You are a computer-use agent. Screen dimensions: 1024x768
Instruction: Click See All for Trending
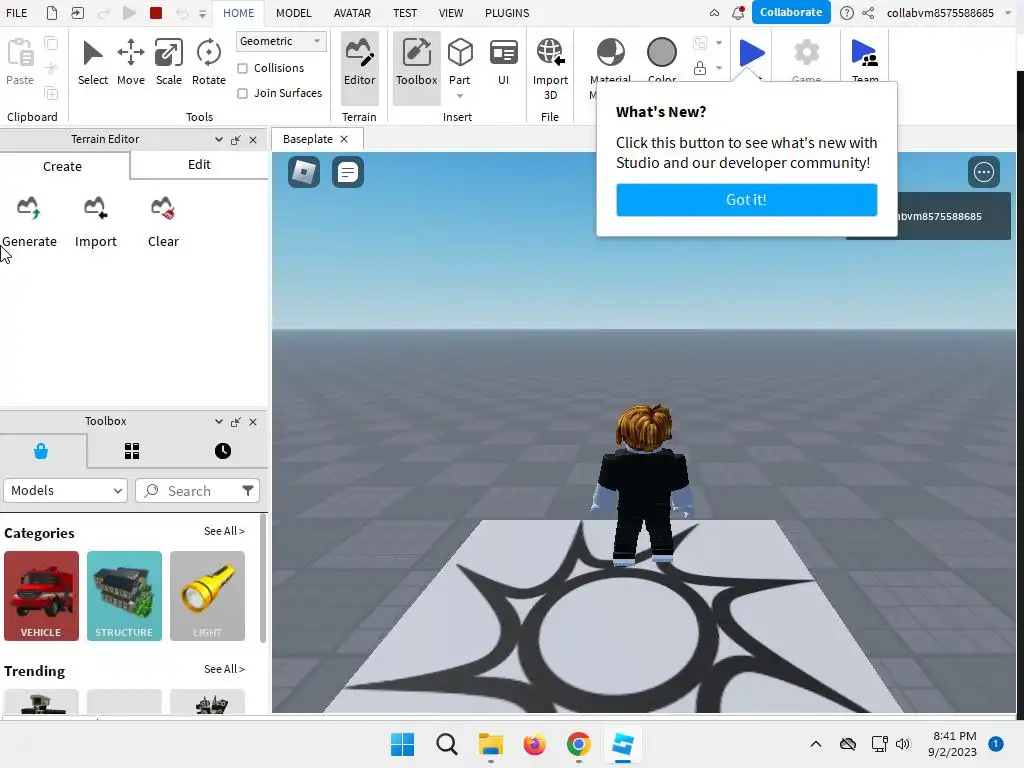click(x=224, y=669)
